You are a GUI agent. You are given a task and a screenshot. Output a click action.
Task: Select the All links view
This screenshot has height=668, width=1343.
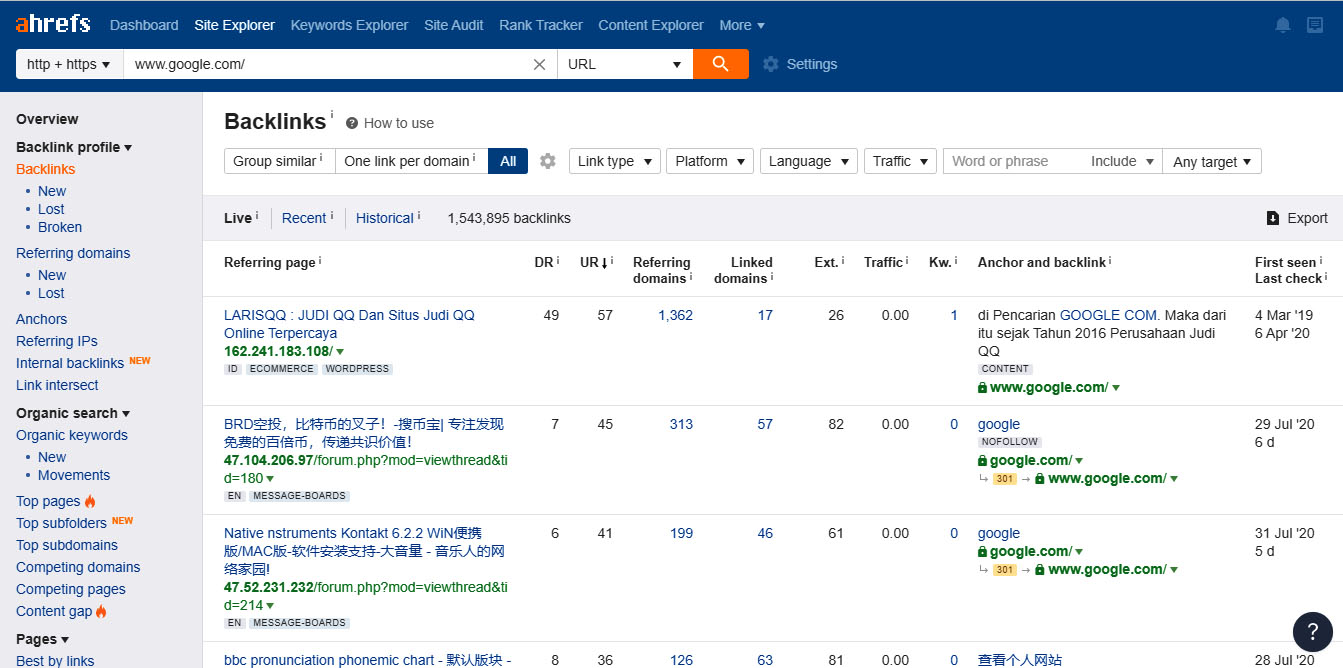point(507,160)
